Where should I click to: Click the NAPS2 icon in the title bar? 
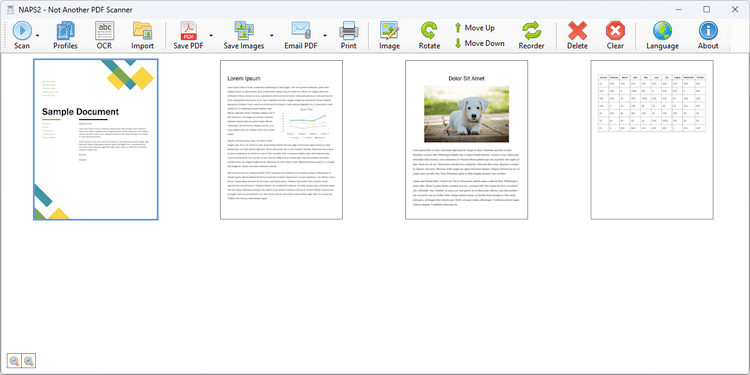coord(10,10)
